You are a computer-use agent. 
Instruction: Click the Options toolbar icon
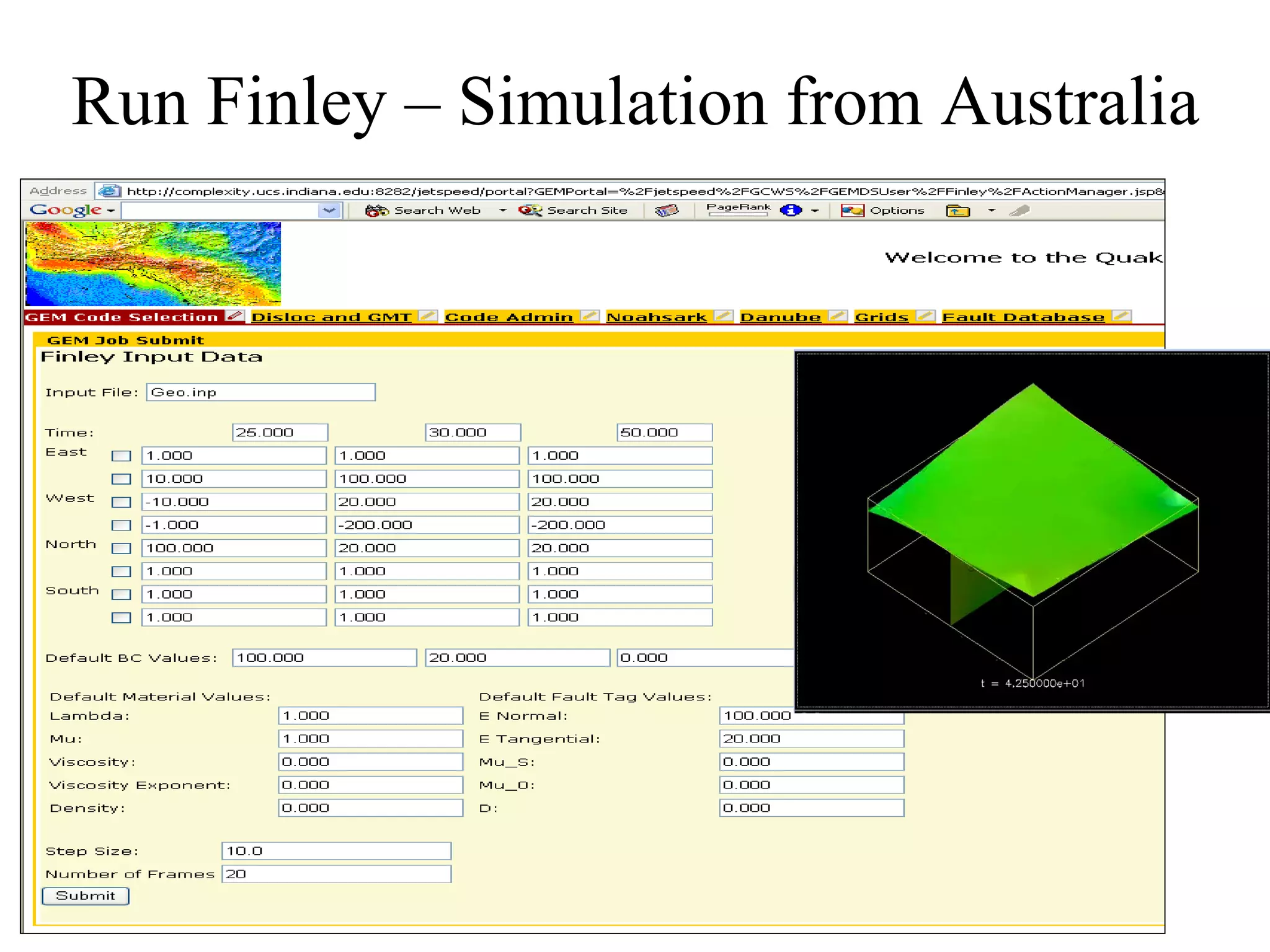pos(852,211)
